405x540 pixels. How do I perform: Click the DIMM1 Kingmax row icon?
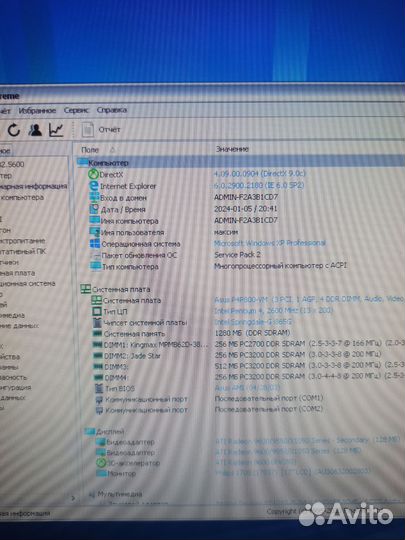click(x=98, y=345)
